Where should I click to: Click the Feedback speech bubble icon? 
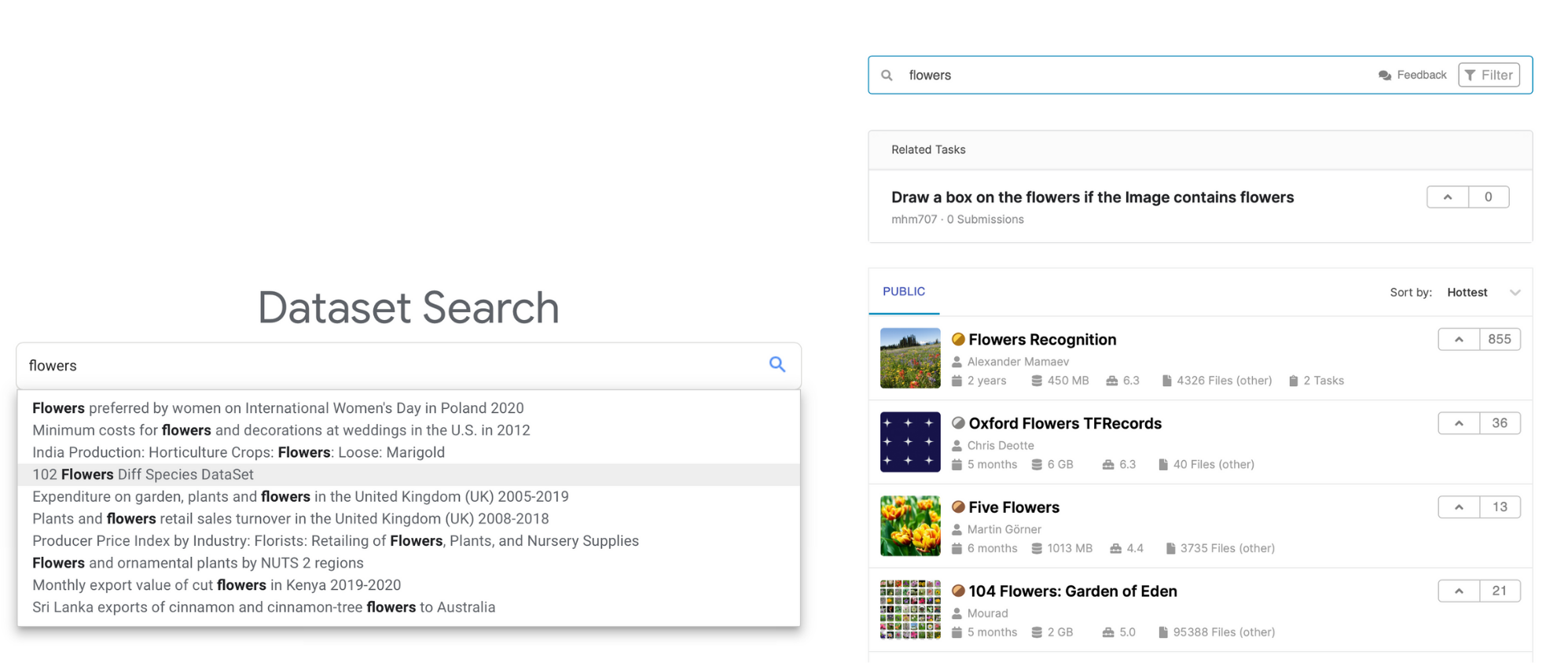tap(1384, 76)
